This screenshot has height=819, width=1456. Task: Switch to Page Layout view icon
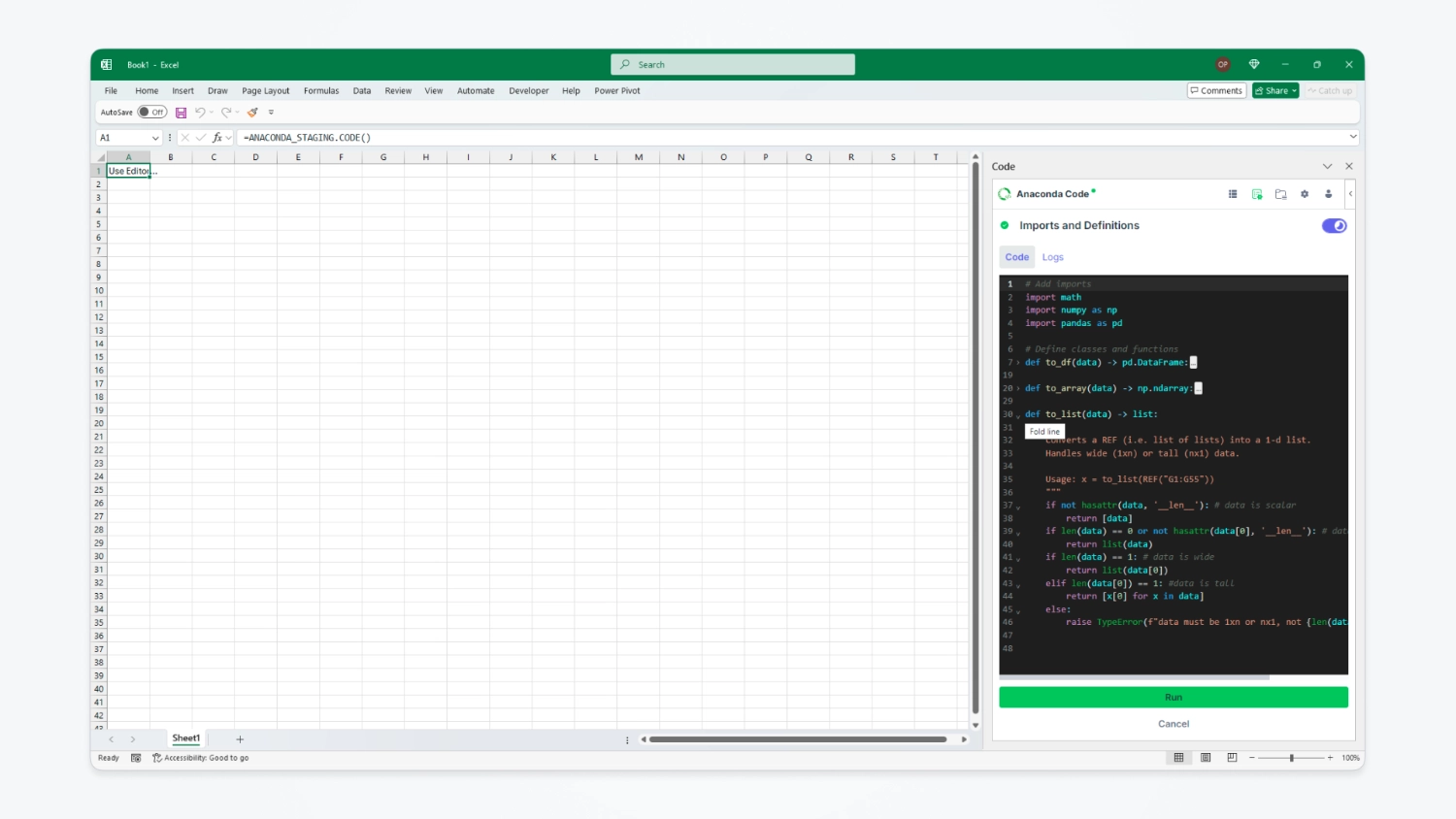click(1206, 758)
